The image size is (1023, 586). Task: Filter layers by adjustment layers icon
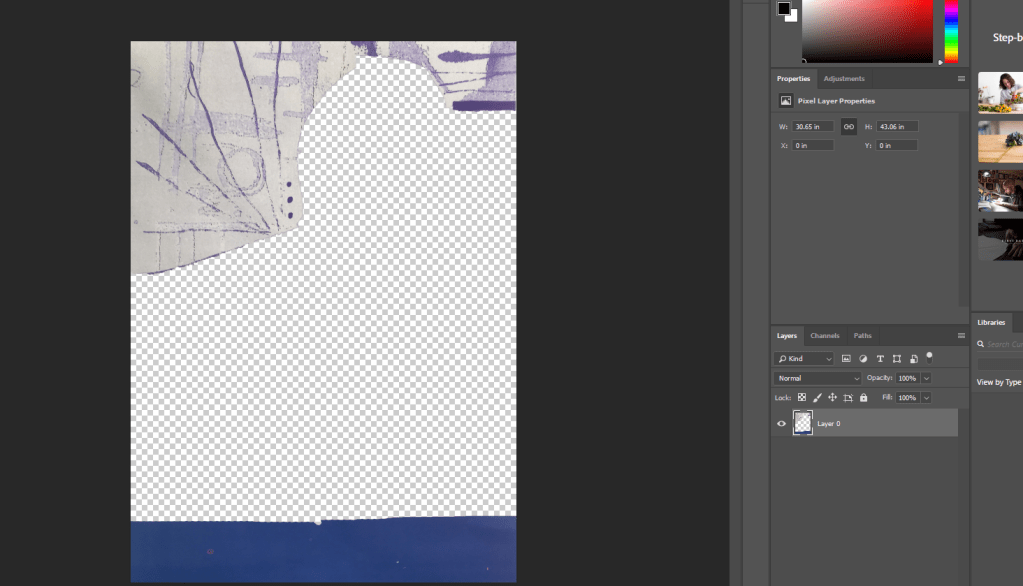[863, 358]
